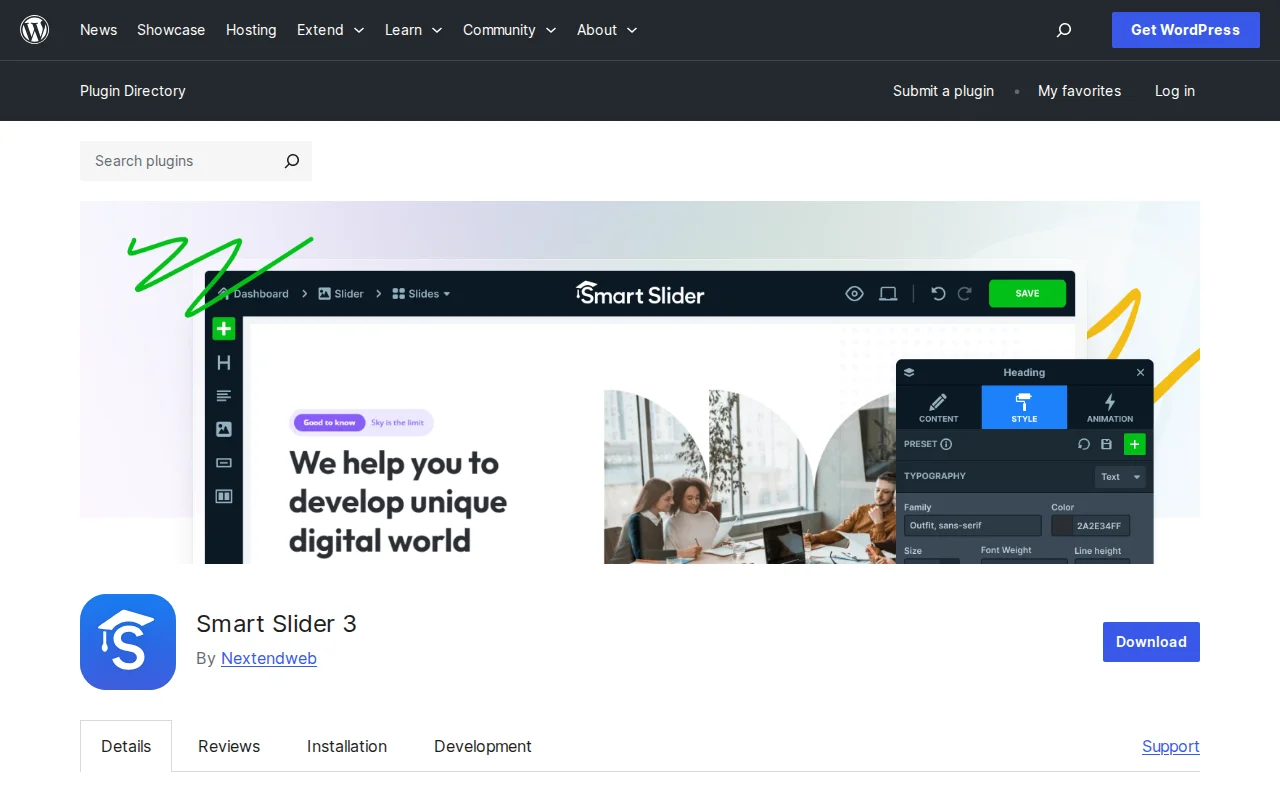Expand the Slides breadcrumb dropdown
Screen dimensions: 1280x800
click(446, 293)
